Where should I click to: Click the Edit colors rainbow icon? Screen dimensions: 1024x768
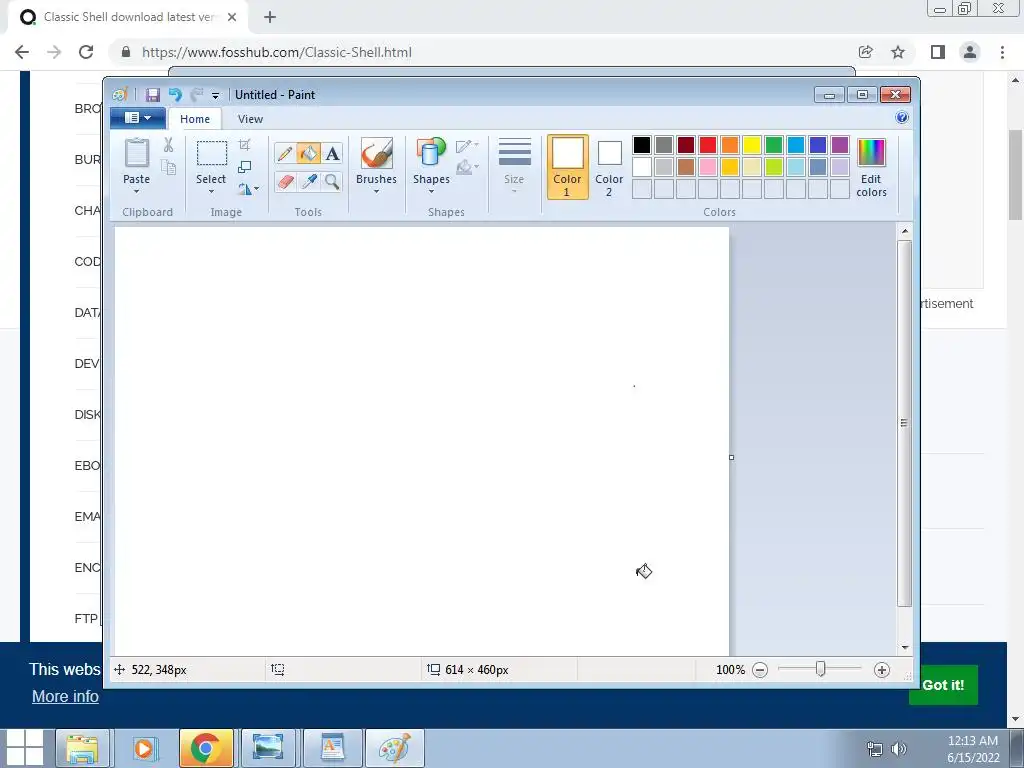(x=871, y=153)
